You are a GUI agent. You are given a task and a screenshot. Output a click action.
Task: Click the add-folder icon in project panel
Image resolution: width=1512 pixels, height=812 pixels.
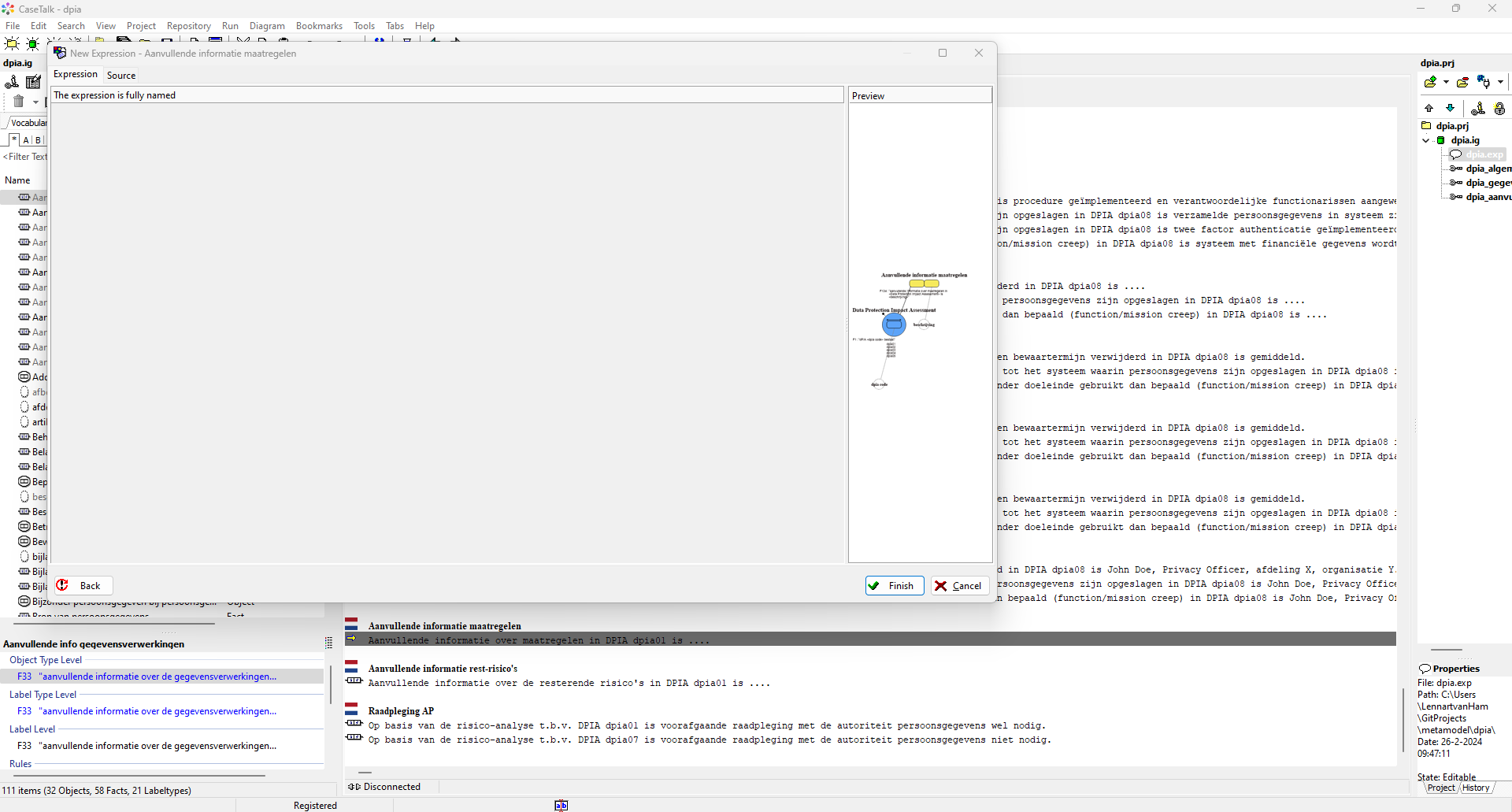[1431, 82]
